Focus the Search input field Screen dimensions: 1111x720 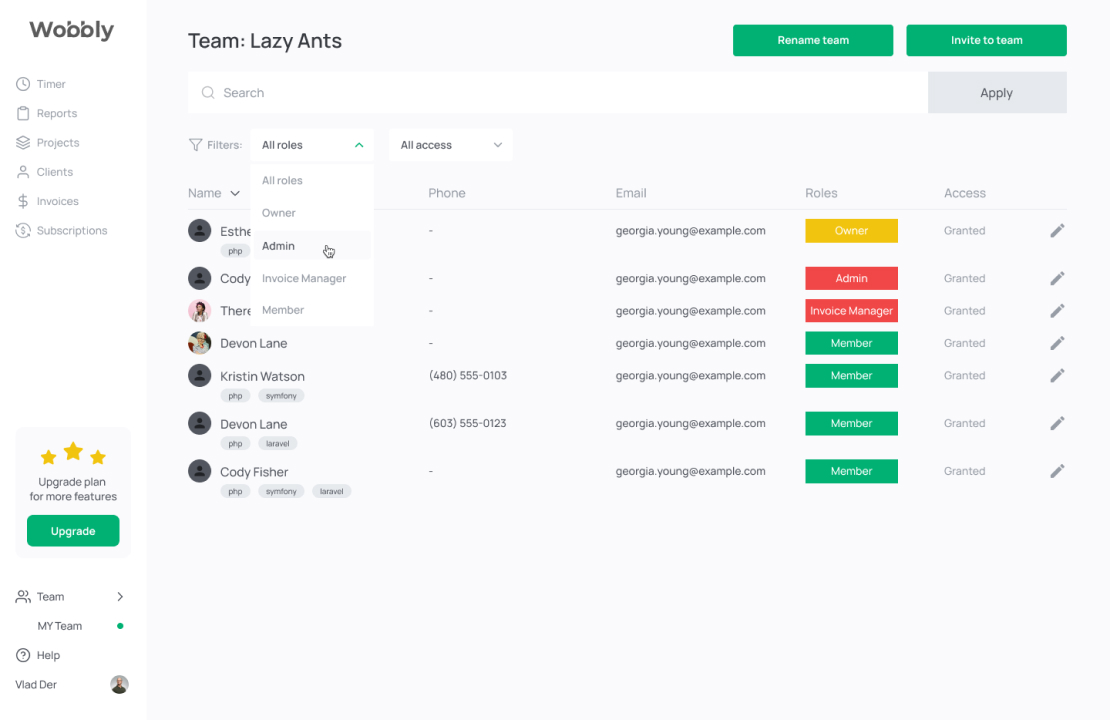coord(558,93)
